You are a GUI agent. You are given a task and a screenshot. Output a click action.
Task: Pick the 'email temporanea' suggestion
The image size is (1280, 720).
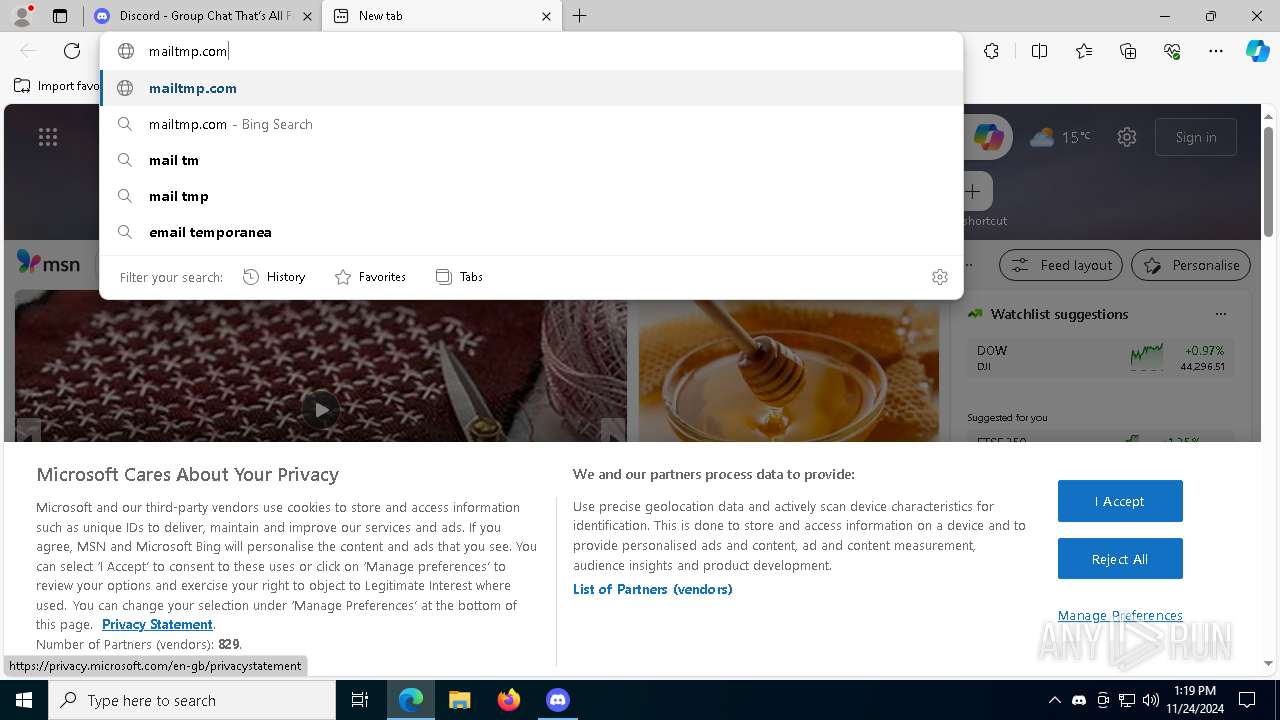click(x=531, y=232)
